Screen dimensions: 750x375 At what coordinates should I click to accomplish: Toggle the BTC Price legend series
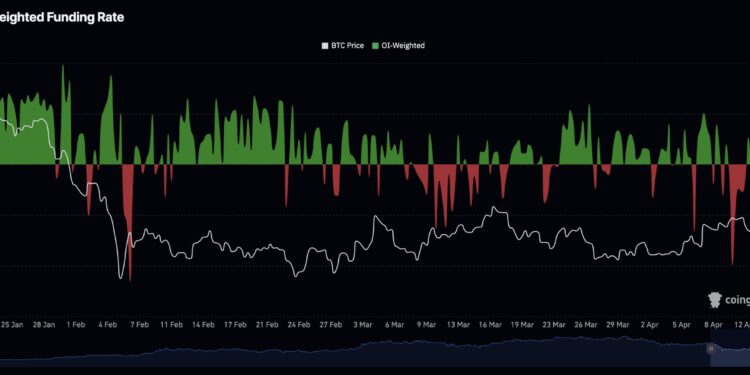[343, 46]
